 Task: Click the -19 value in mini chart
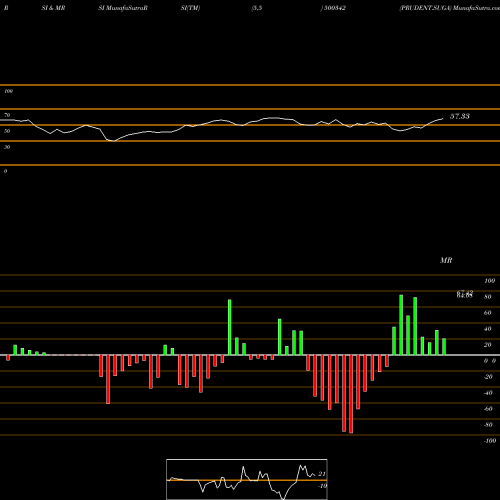click(322, 486)
